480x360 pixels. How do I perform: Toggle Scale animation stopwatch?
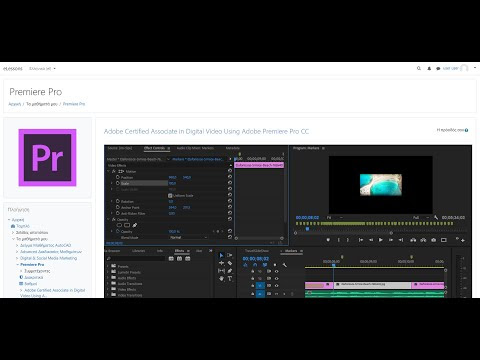pos(118,183)
